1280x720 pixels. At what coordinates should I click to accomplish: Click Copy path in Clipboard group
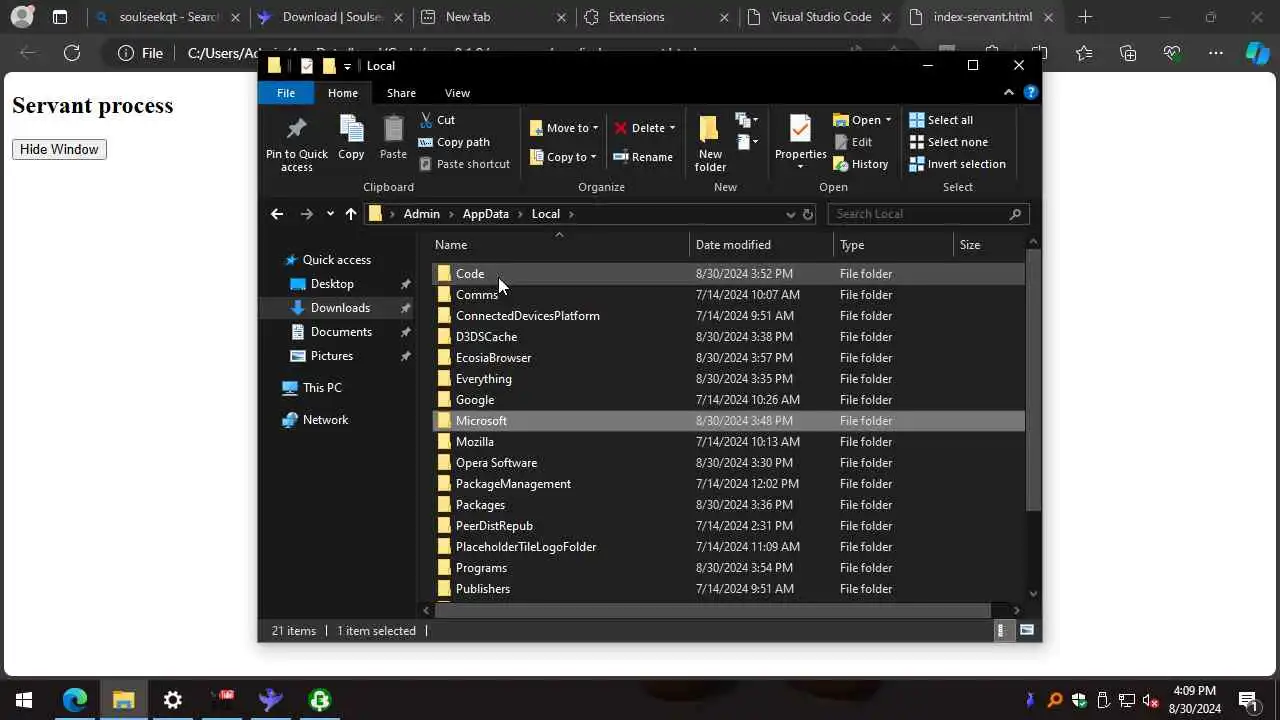point(454,142)
